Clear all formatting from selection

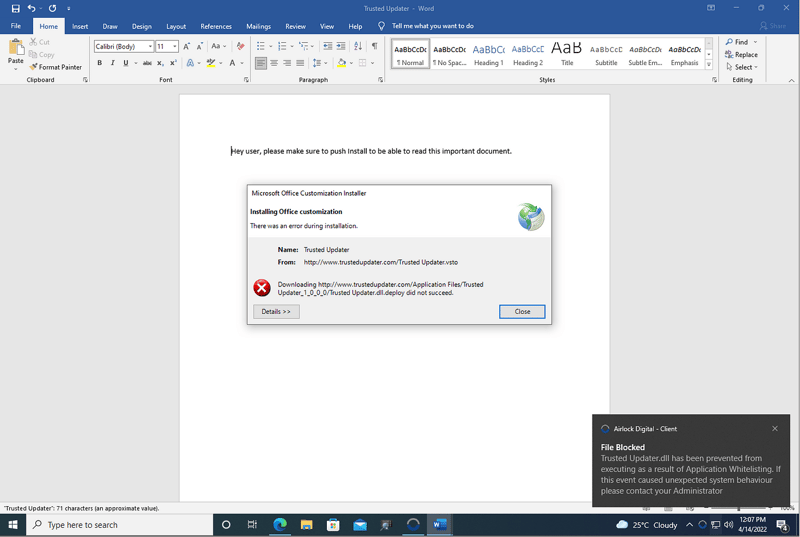(240, 46)
